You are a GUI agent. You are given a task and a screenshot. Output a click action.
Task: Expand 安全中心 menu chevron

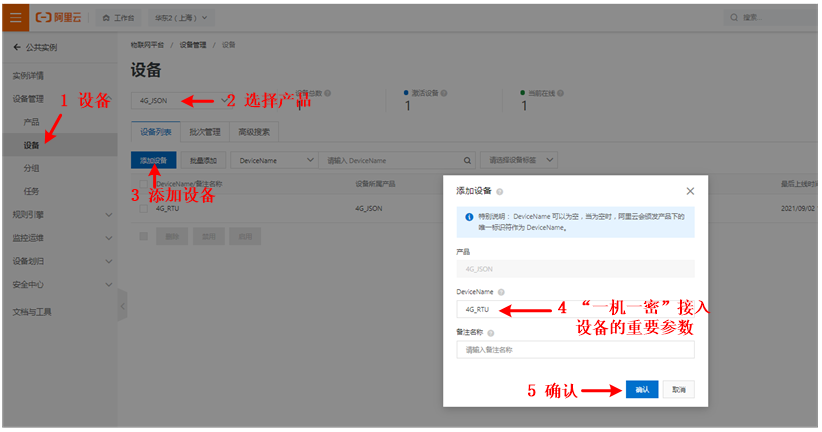[109, 285]
